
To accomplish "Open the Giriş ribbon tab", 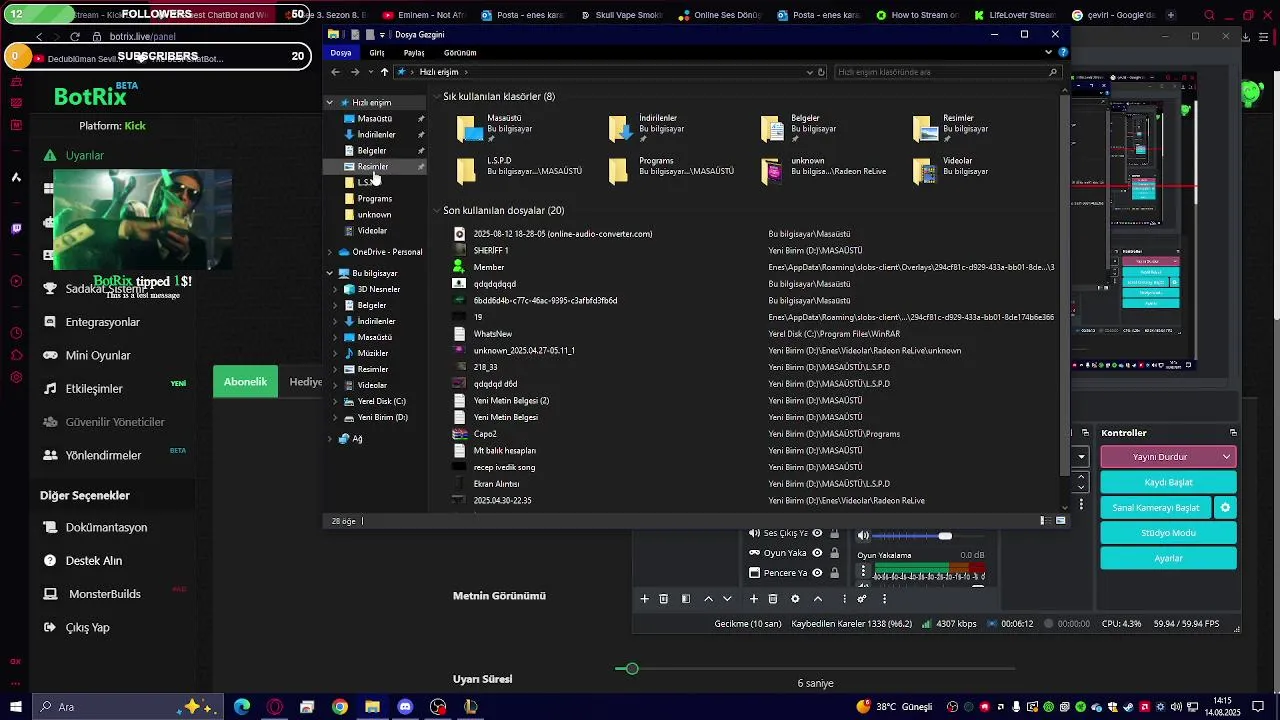I will pyautogui.click(x=377, y=52).
